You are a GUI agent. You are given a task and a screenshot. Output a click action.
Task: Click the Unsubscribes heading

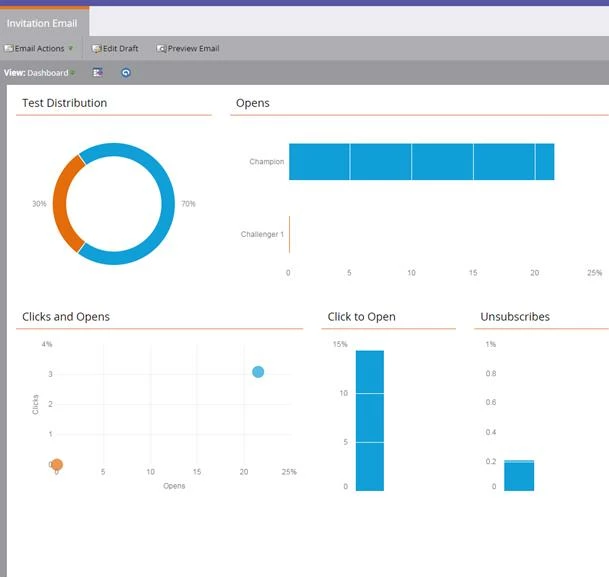click(515, 317)
